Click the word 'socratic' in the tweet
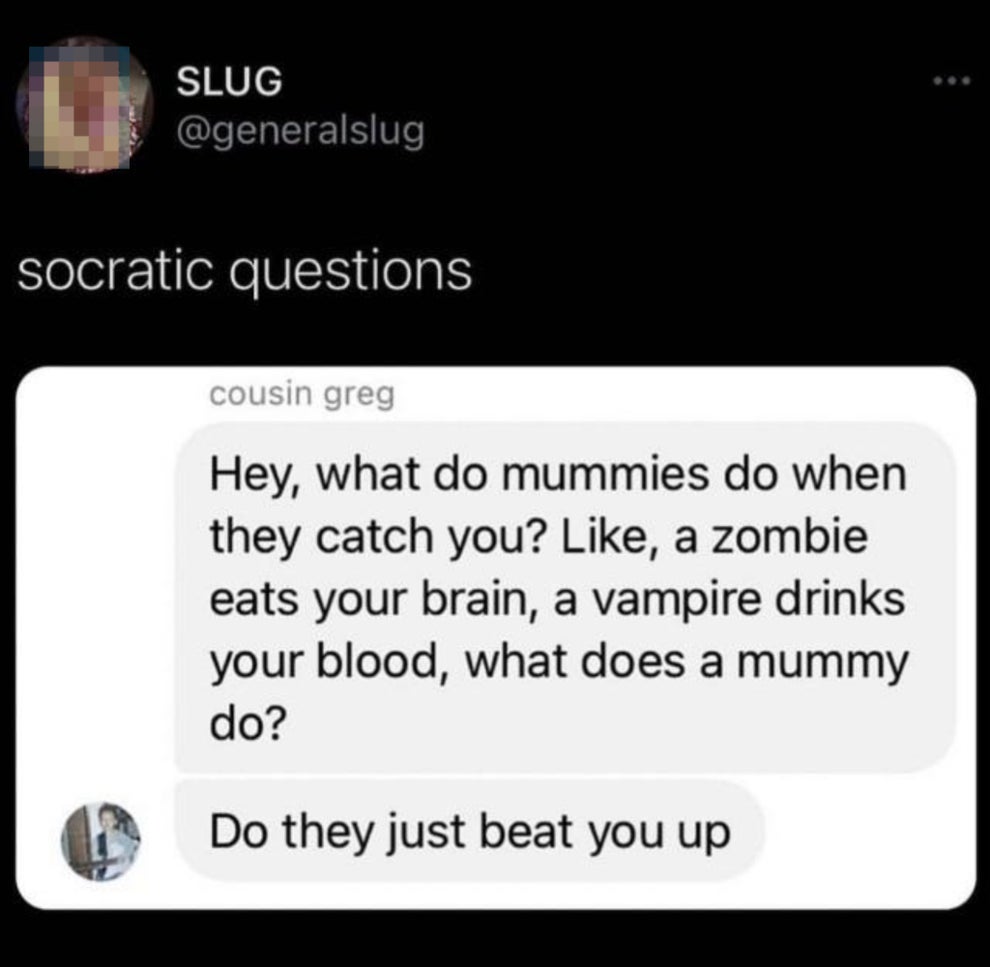The height and width of the screenshot is (967, 990). [116, 271]
